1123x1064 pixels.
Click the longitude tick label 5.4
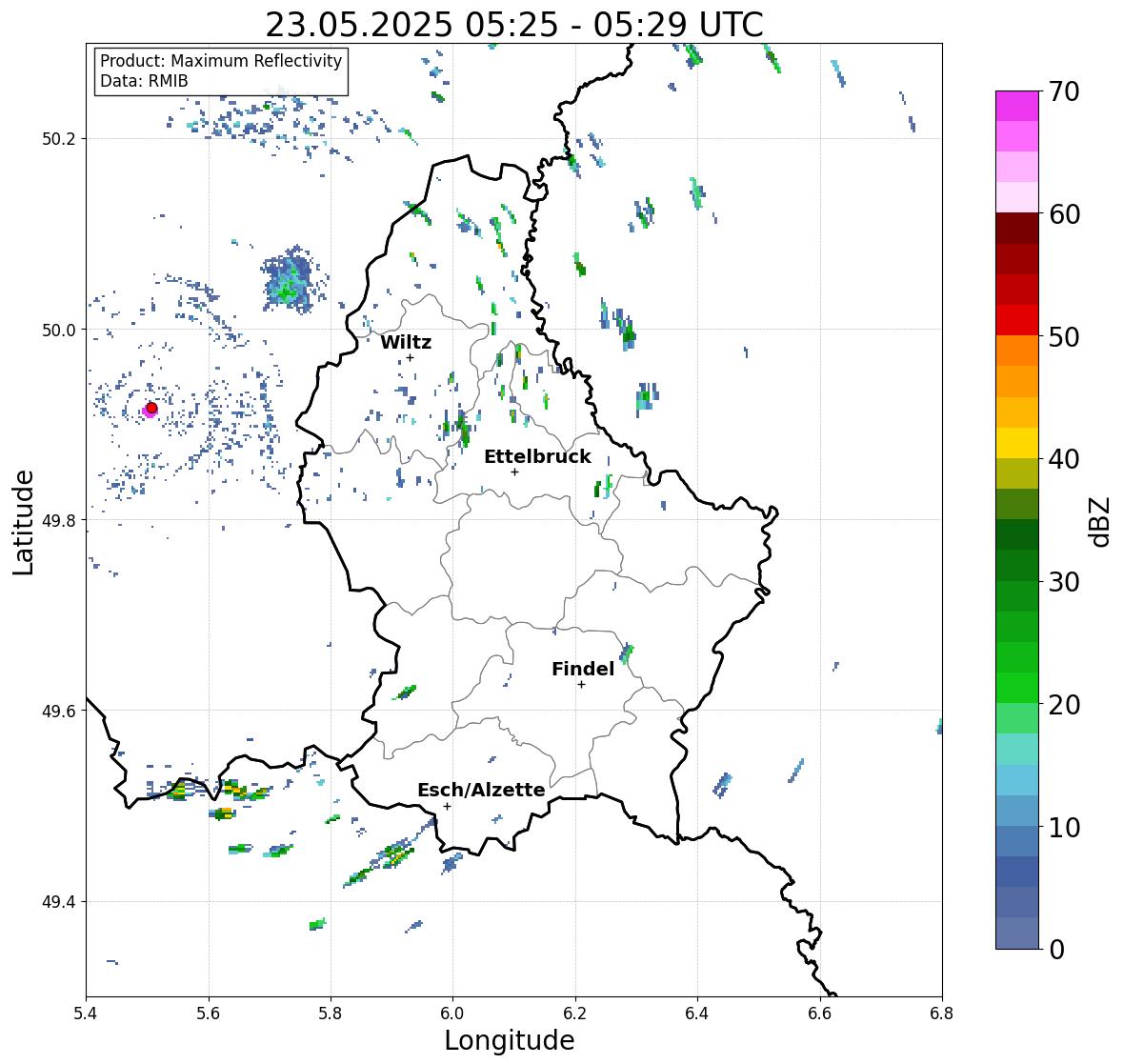coord(87,1013)
